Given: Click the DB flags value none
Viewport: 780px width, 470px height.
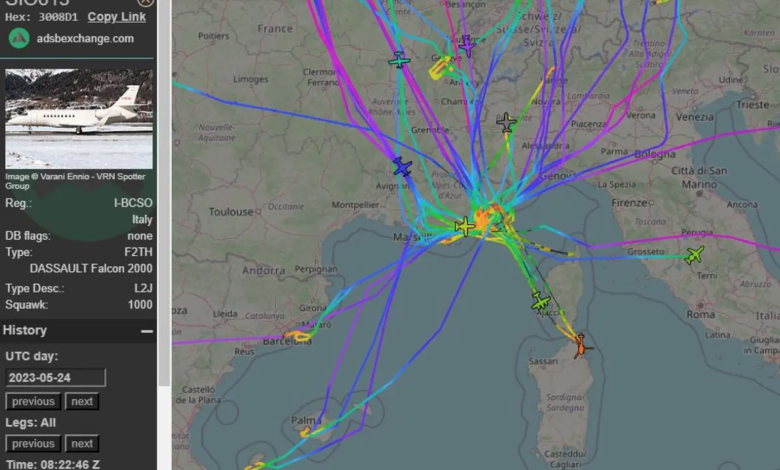Looking at the screenshot, I should (140, 236).
